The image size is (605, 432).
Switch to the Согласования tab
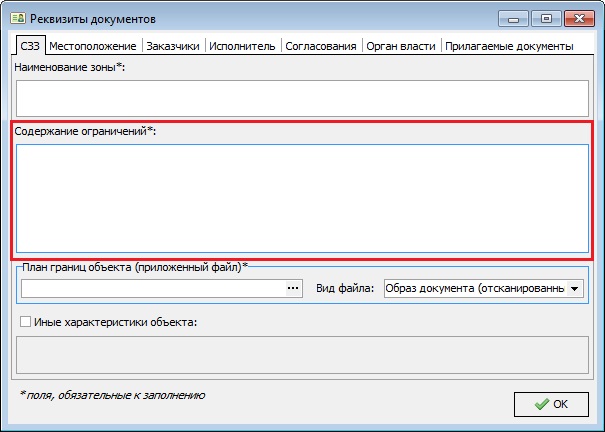click(x=320, y=46)
